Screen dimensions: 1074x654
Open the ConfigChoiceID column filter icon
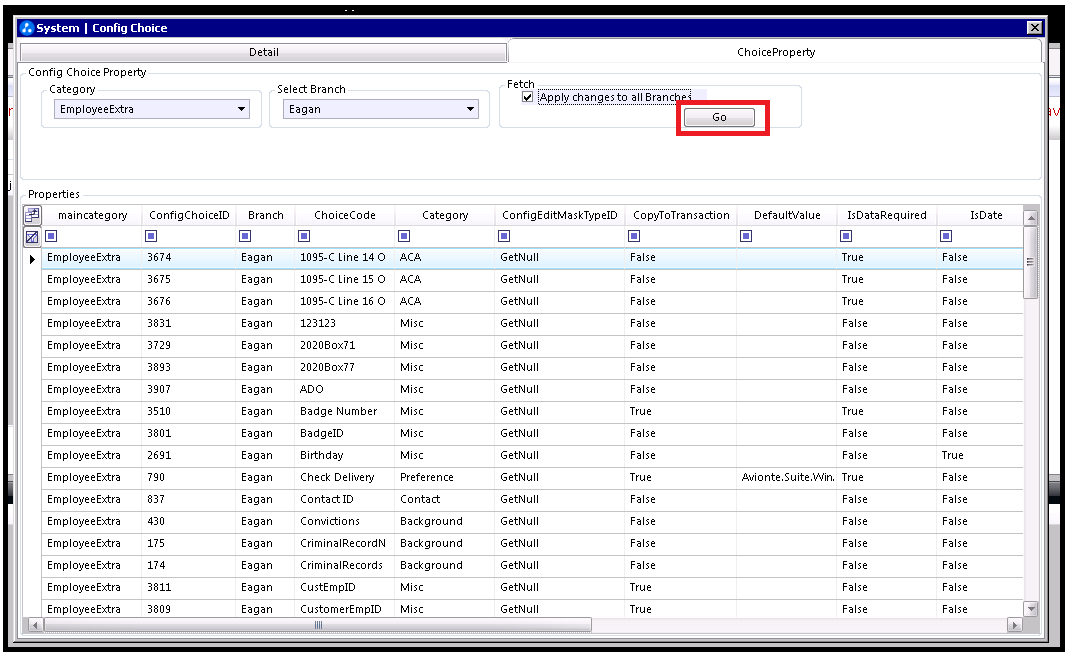tap(151, 236)
